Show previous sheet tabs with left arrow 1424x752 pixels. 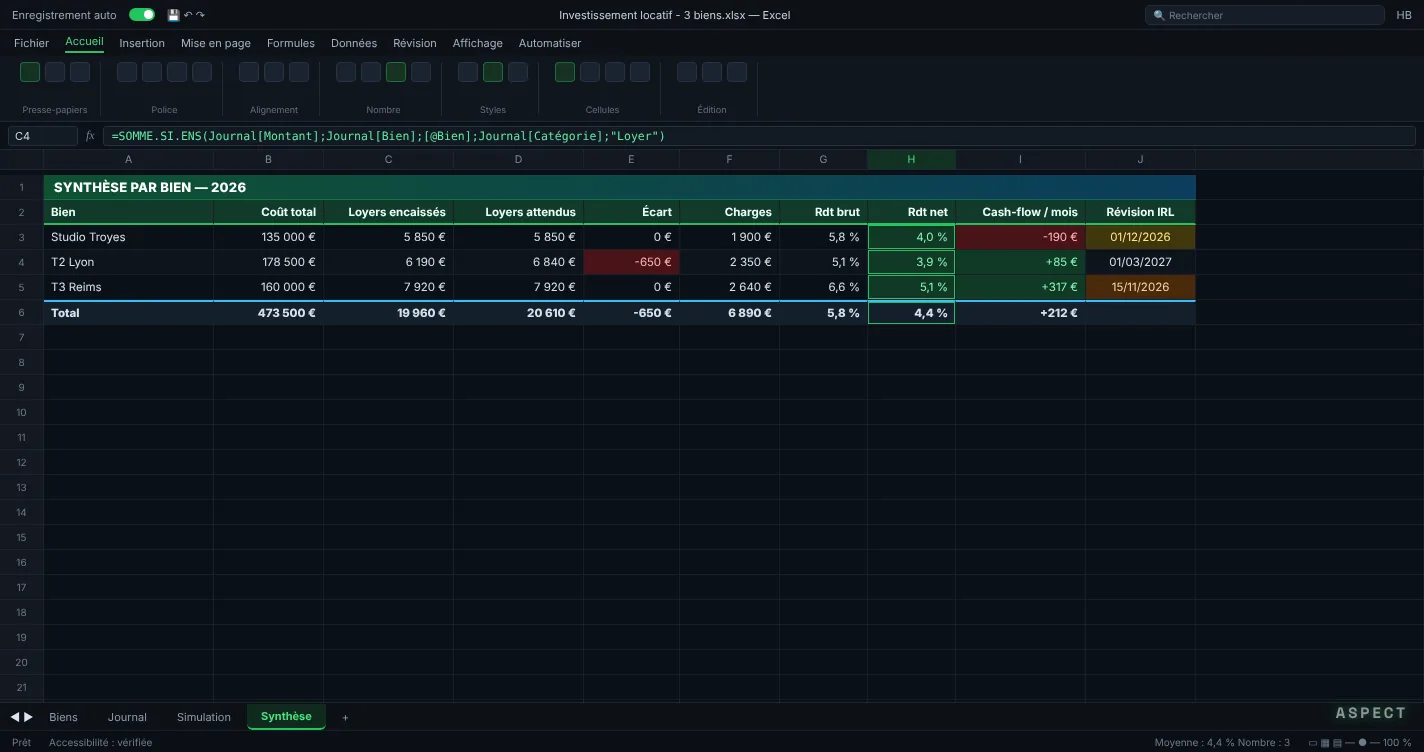pyautogui.click(x=15, y=717)
